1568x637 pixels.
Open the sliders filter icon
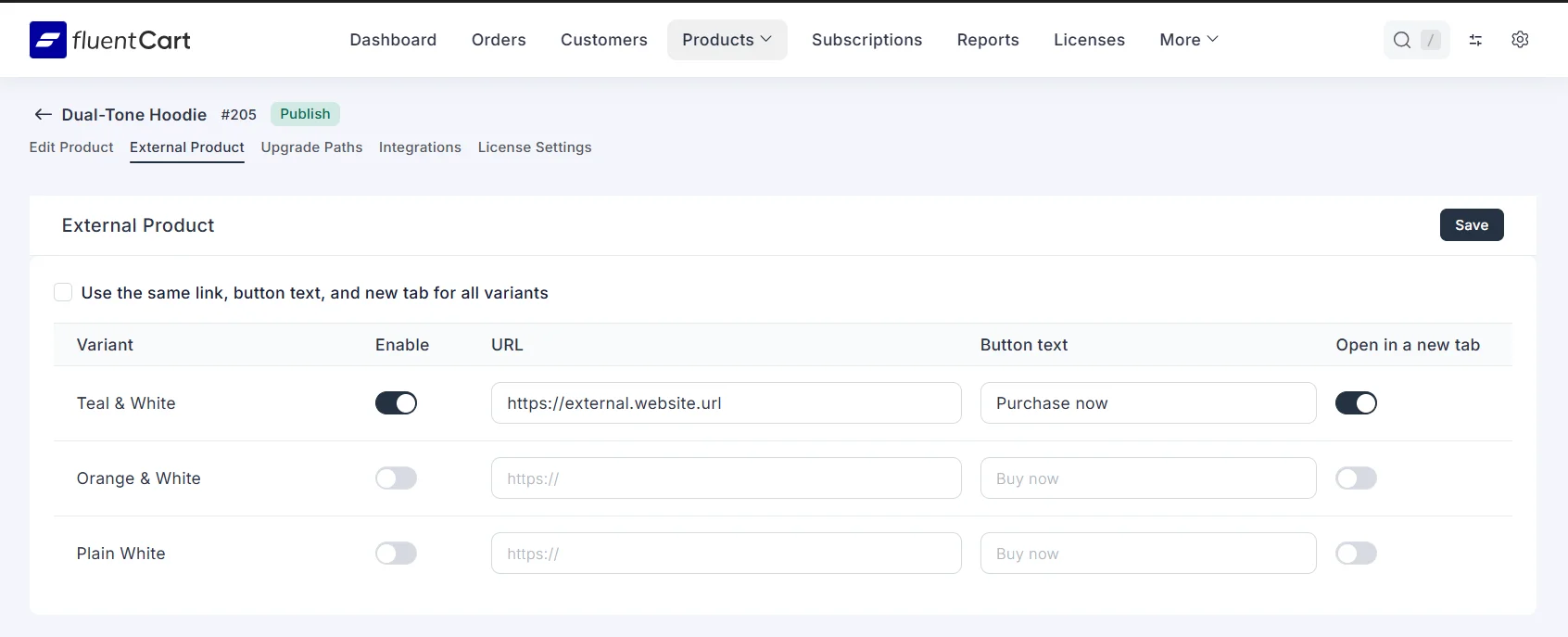click(x=1475, y=40)
